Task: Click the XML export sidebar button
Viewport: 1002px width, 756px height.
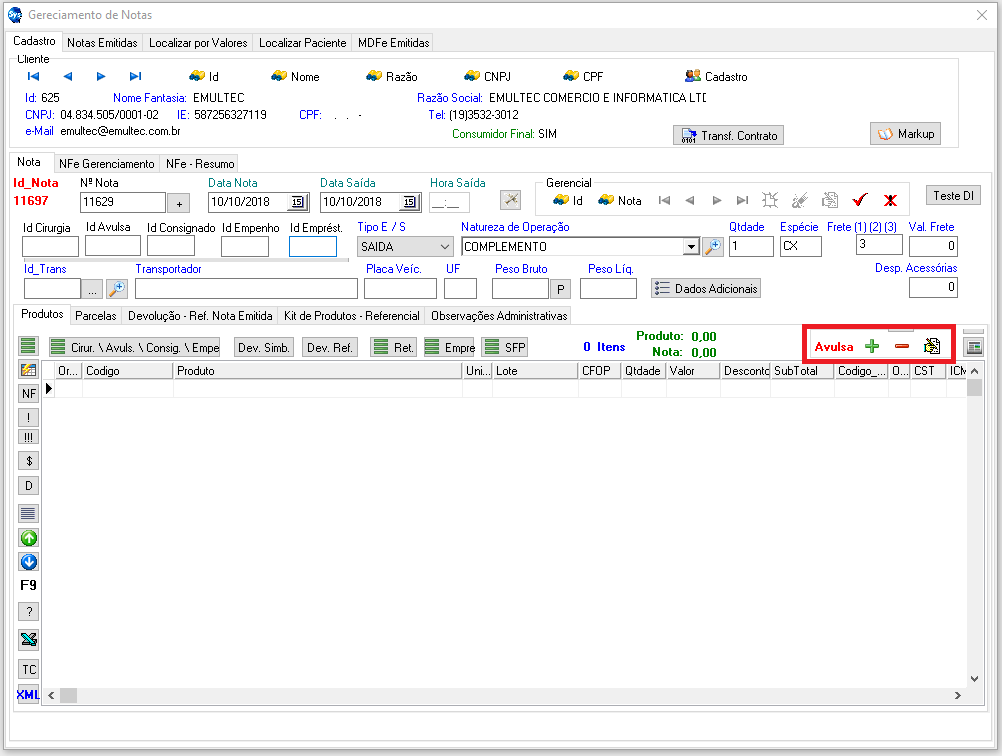Action: [x=28, y=694]
